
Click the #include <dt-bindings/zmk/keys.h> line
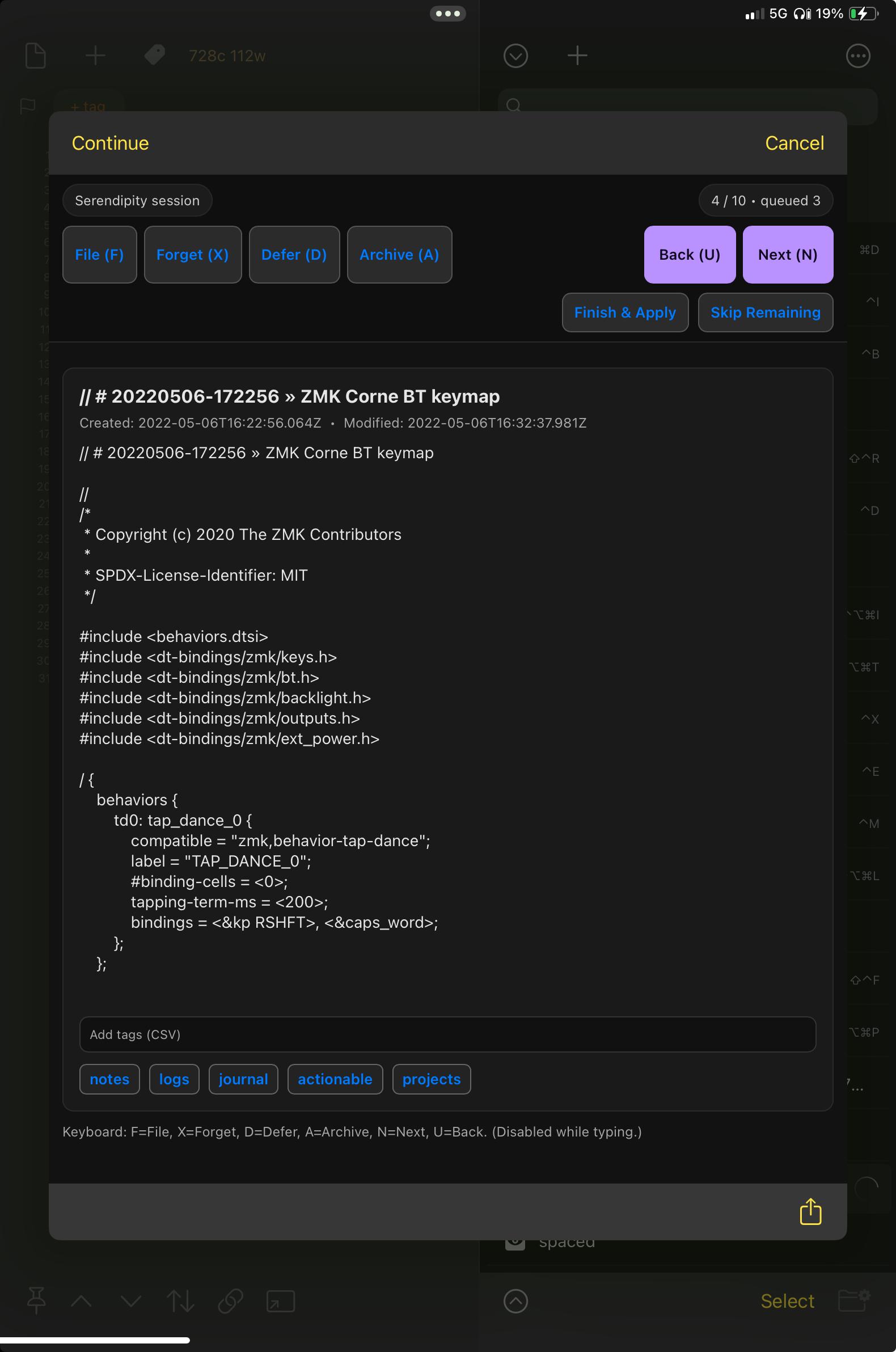point(208,657)
